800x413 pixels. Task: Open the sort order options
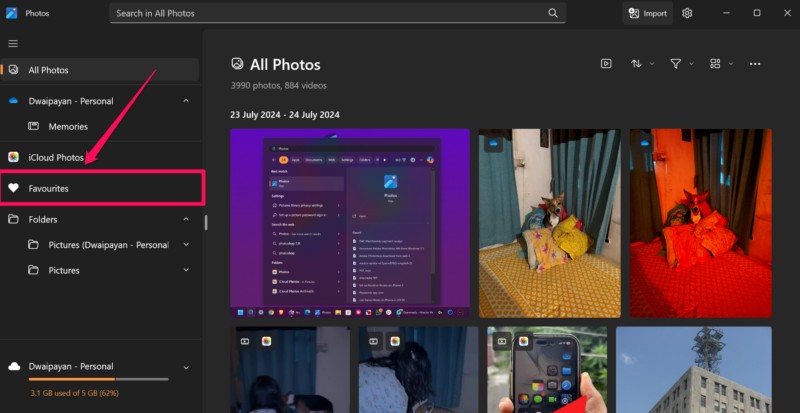click(641, 64)
